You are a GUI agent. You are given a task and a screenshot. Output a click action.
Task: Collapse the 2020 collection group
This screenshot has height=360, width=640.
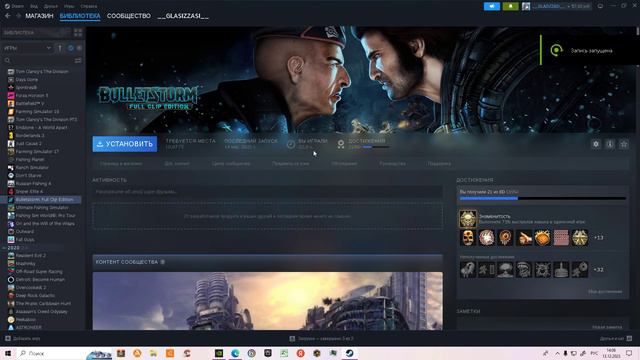(4, 248)
